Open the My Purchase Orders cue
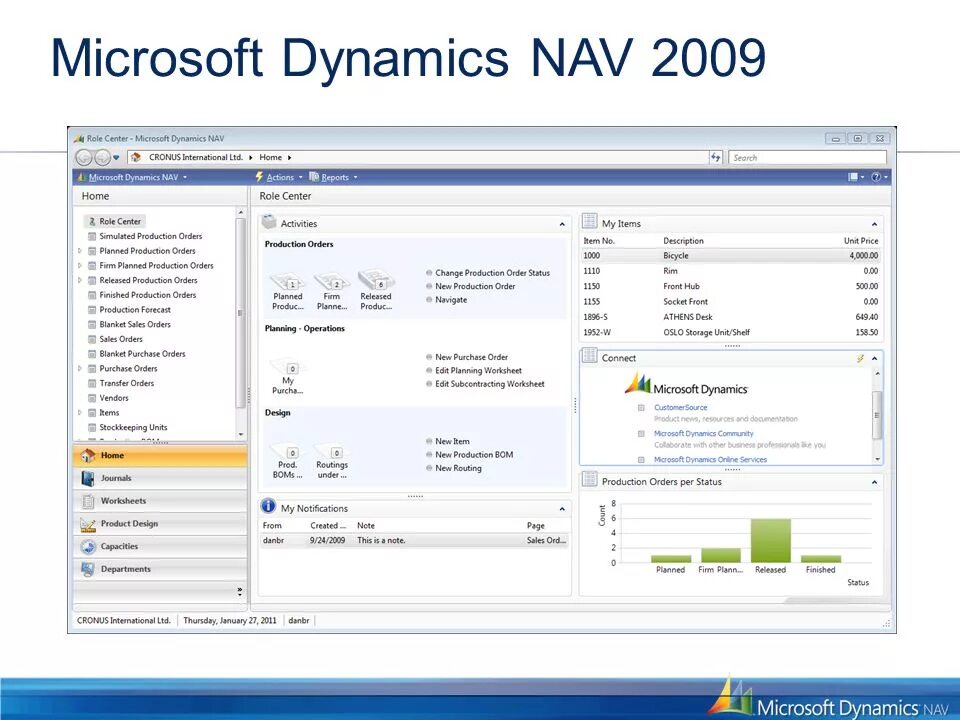960x720 pixels. (x=288, y=377)
